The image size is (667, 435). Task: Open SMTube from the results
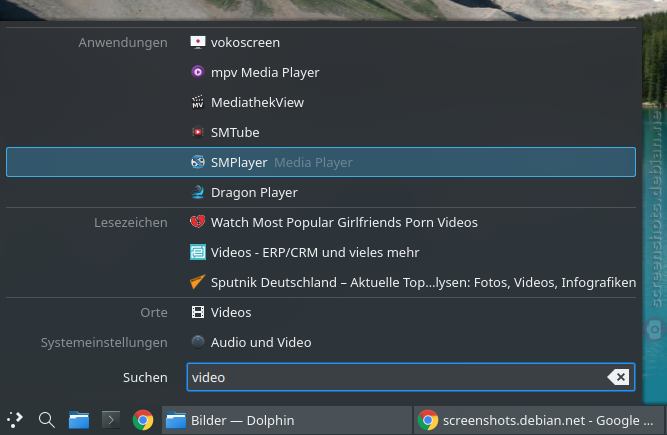point(321,132)
